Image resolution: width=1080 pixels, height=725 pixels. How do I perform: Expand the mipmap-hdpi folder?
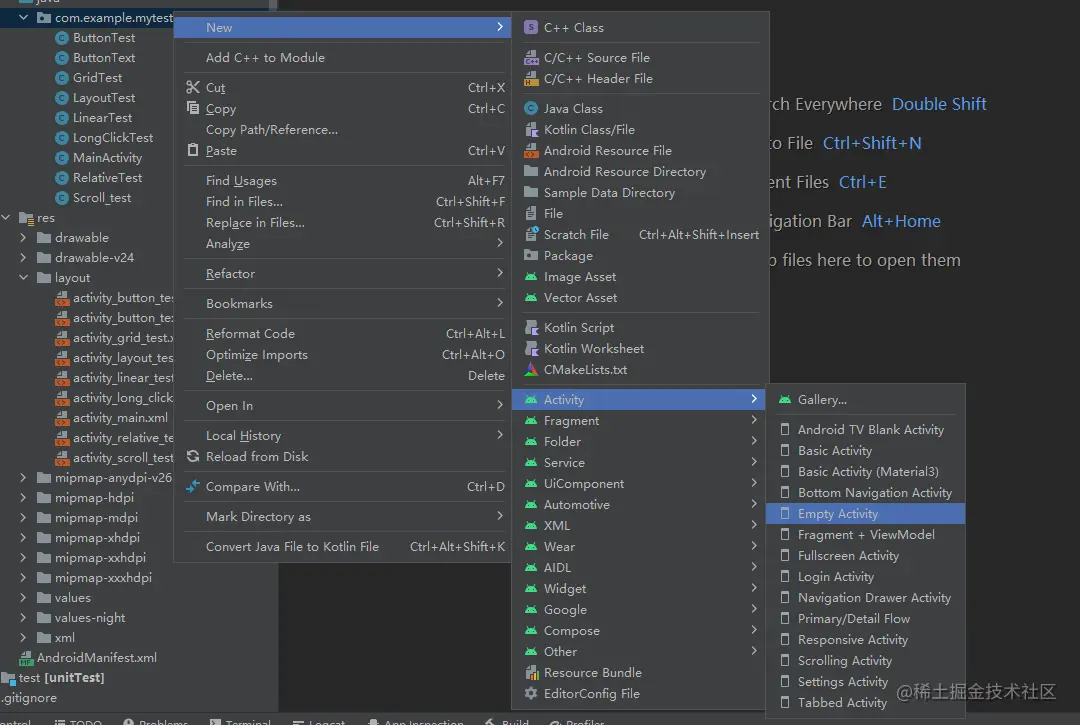click(x=23, y=497)
